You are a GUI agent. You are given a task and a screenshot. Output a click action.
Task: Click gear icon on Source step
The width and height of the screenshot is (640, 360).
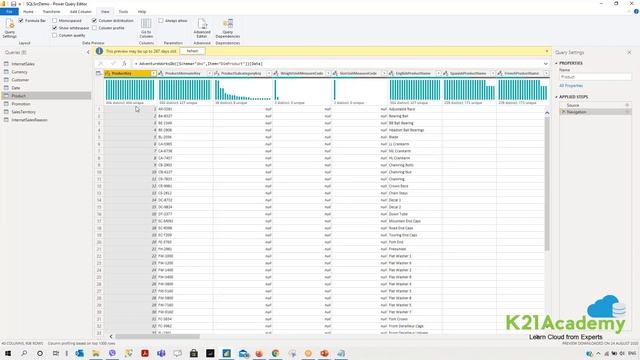[627, 105]
